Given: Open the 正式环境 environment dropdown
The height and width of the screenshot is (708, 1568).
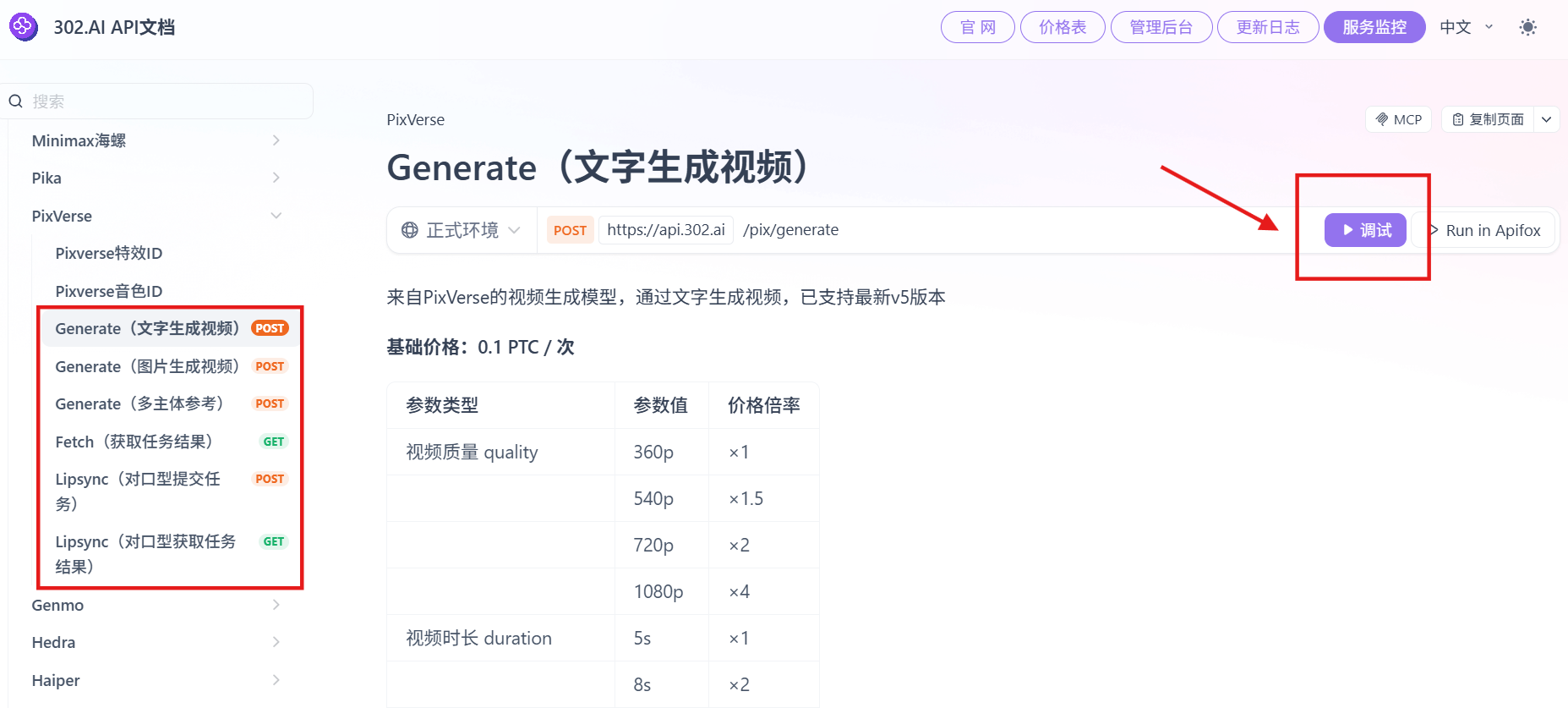Looking at the screenshot, I should tap(462, 230).
